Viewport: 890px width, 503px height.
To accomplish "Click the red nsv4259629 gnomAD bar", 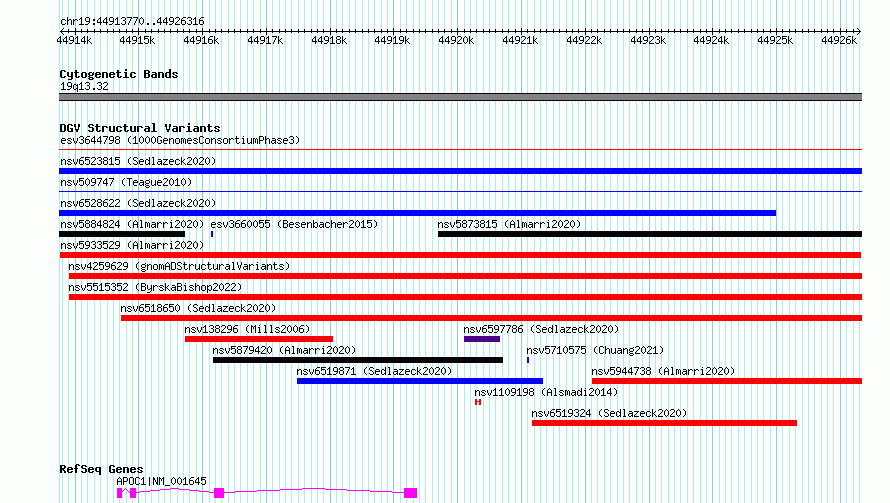I will 465,276.
